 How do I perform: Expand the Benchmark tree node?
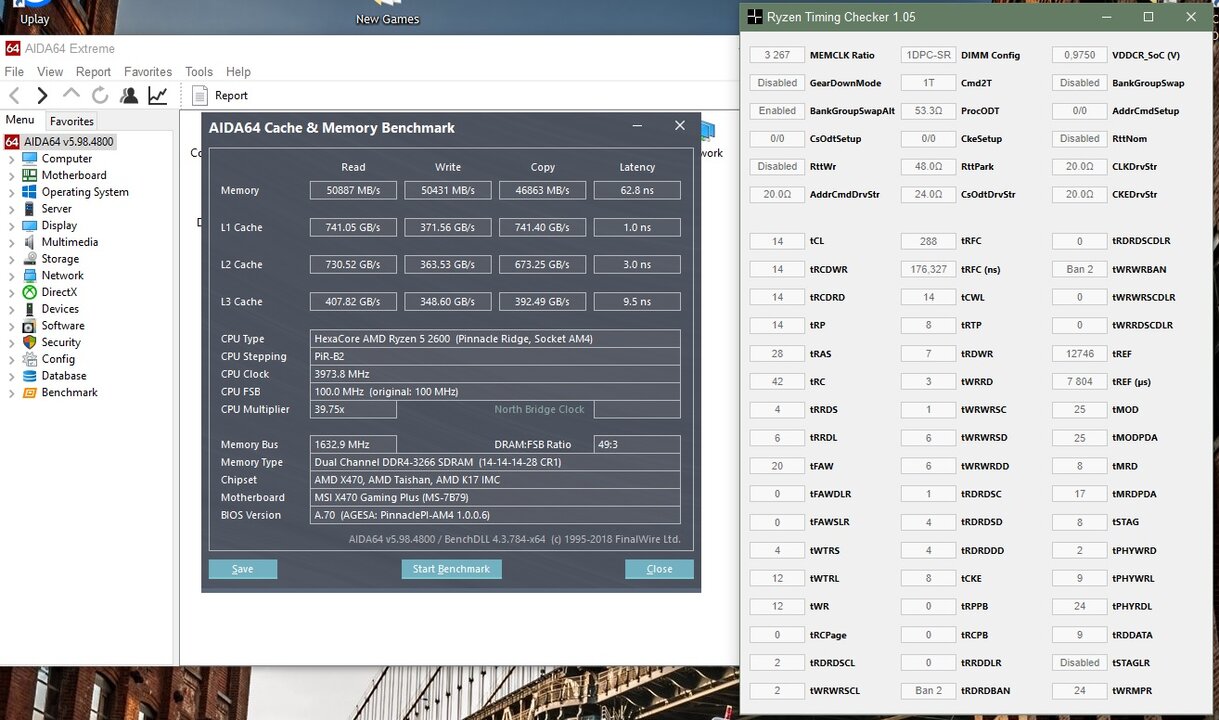click(x=11, y=393)
